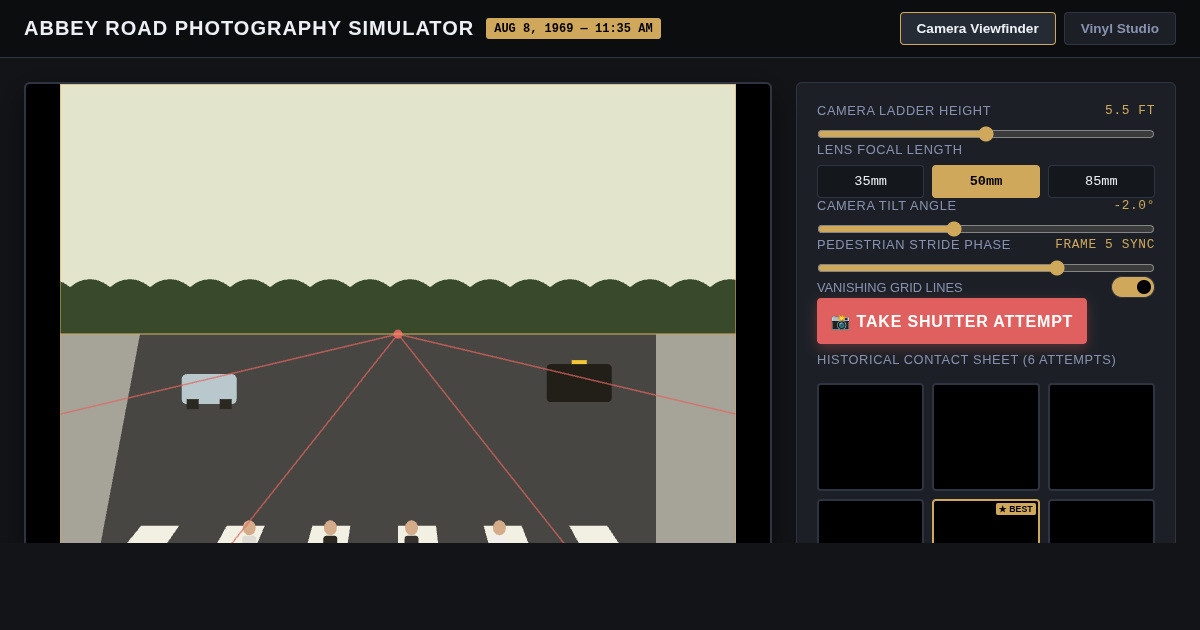Screen dimensions: 1200x630
Task: Adjust the Camera Ladder Height slider
Action: click(x=986, y=134)
